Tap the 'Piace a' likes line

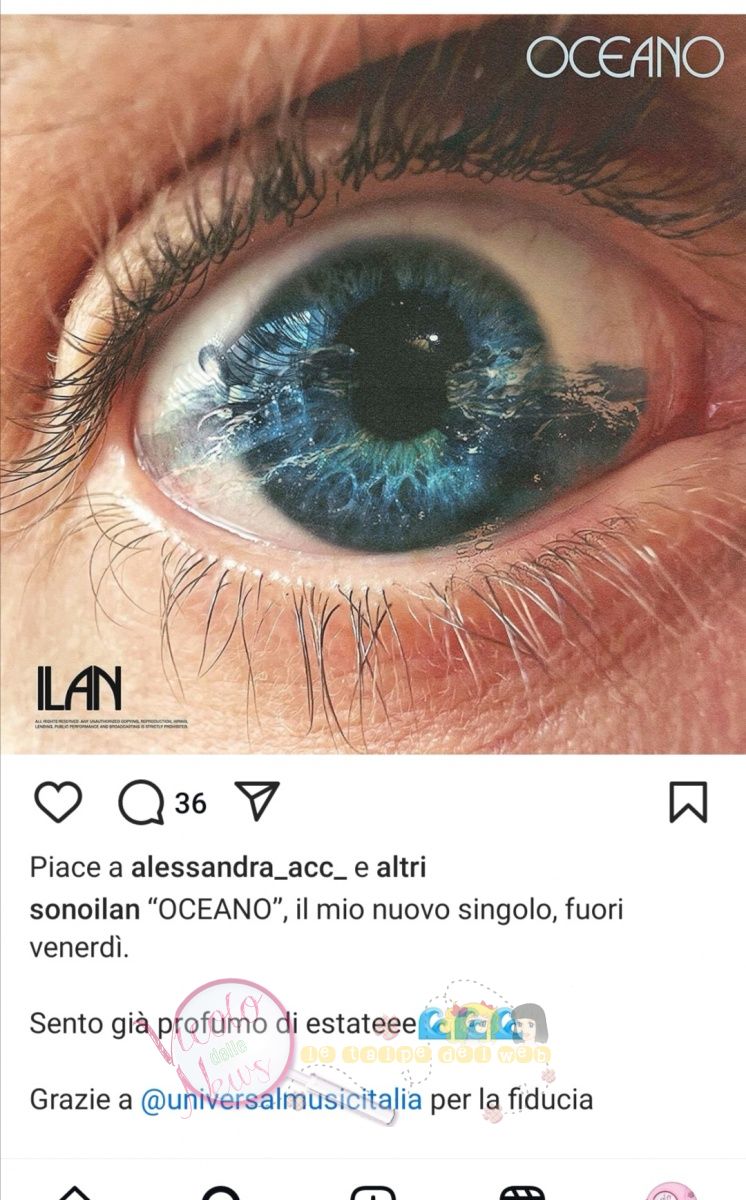coord(228,868)
